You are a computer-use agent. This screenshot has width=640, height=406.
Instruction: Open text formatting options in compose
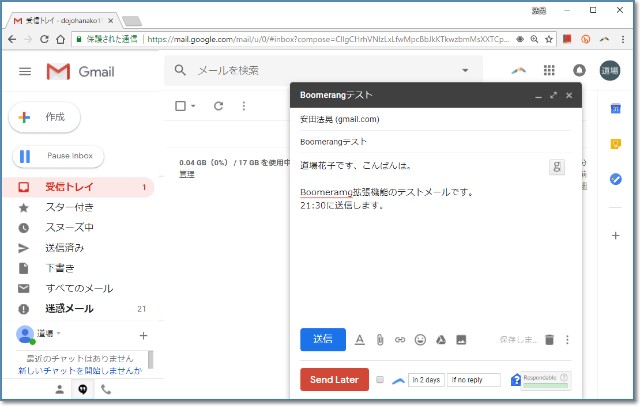(359, 340)
